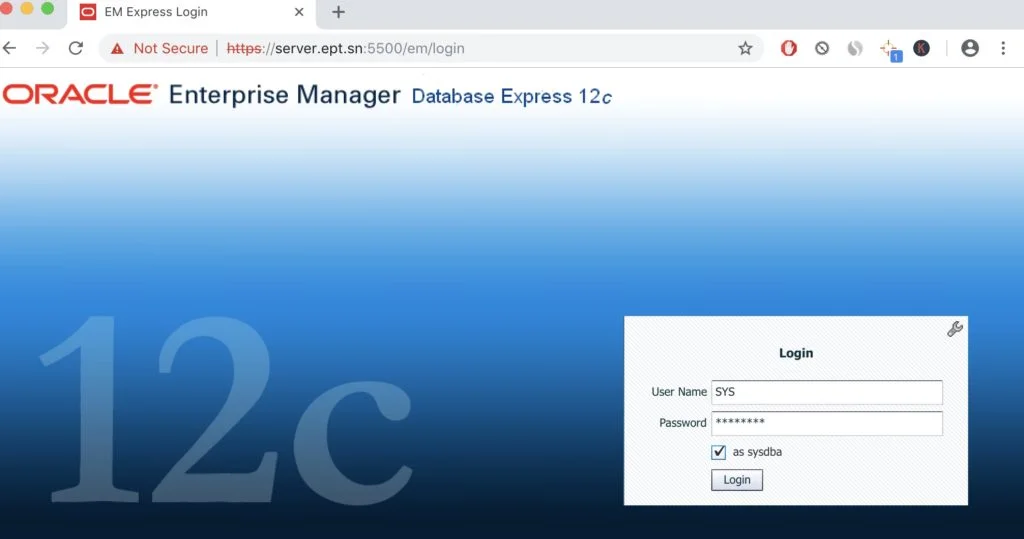Open the crossed-circle blocker extension icon
The width and height of the screenshot is (1024, 539).
pyautogui.click(x=822, y=48)
